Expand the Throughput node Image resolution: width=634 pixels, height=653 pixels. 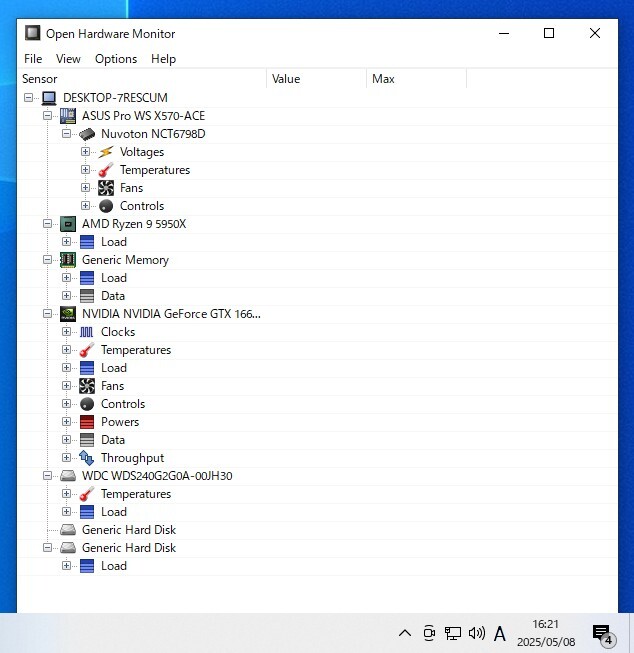tap(66, 458)
